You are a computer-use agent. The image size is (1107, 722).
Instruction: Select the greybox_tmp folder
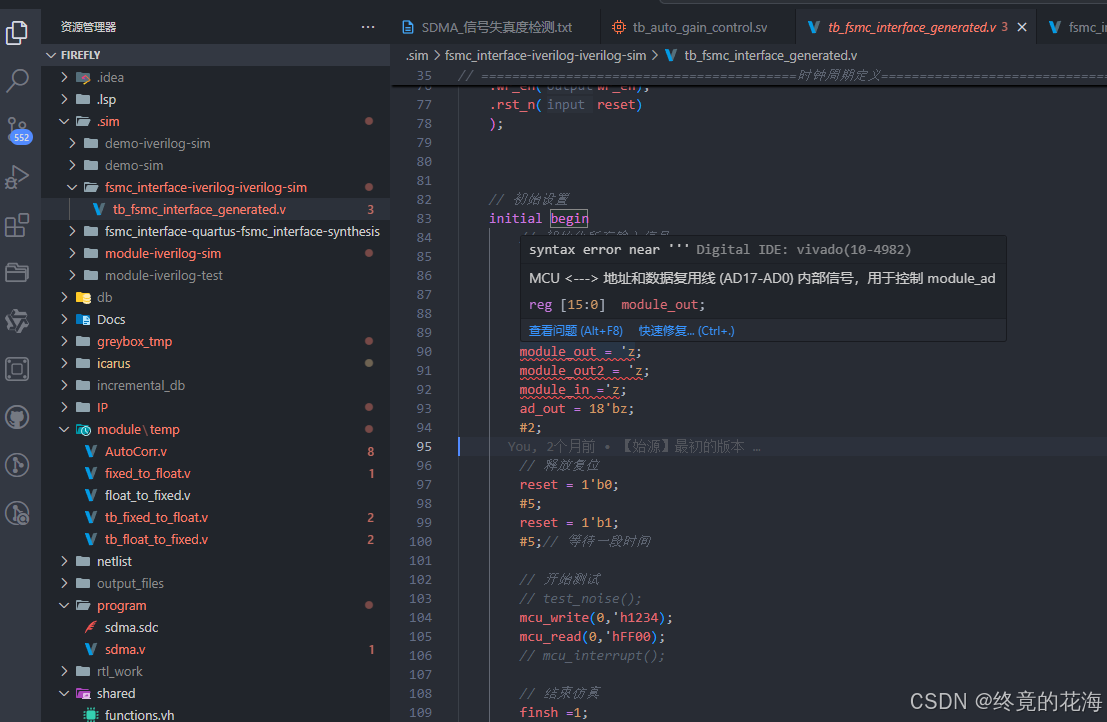tap(216, 342)
